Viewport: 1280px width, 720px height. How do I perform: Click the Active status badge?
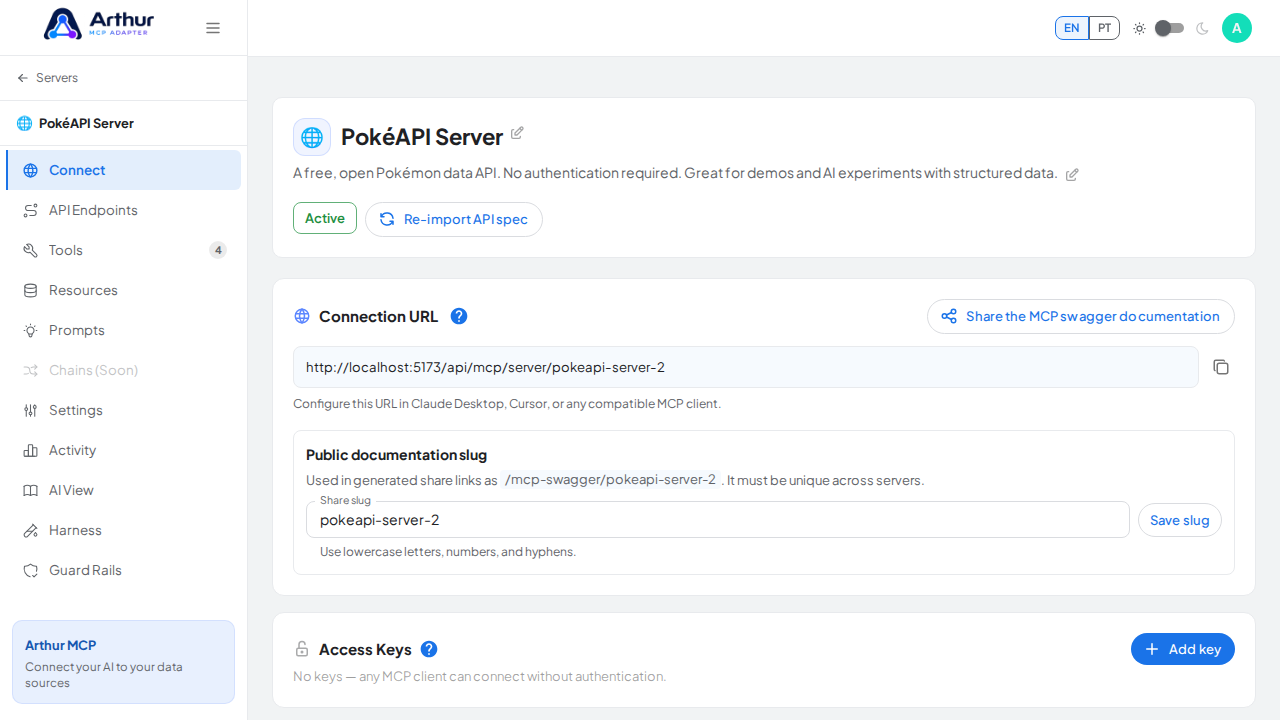(x=325, y=218)
